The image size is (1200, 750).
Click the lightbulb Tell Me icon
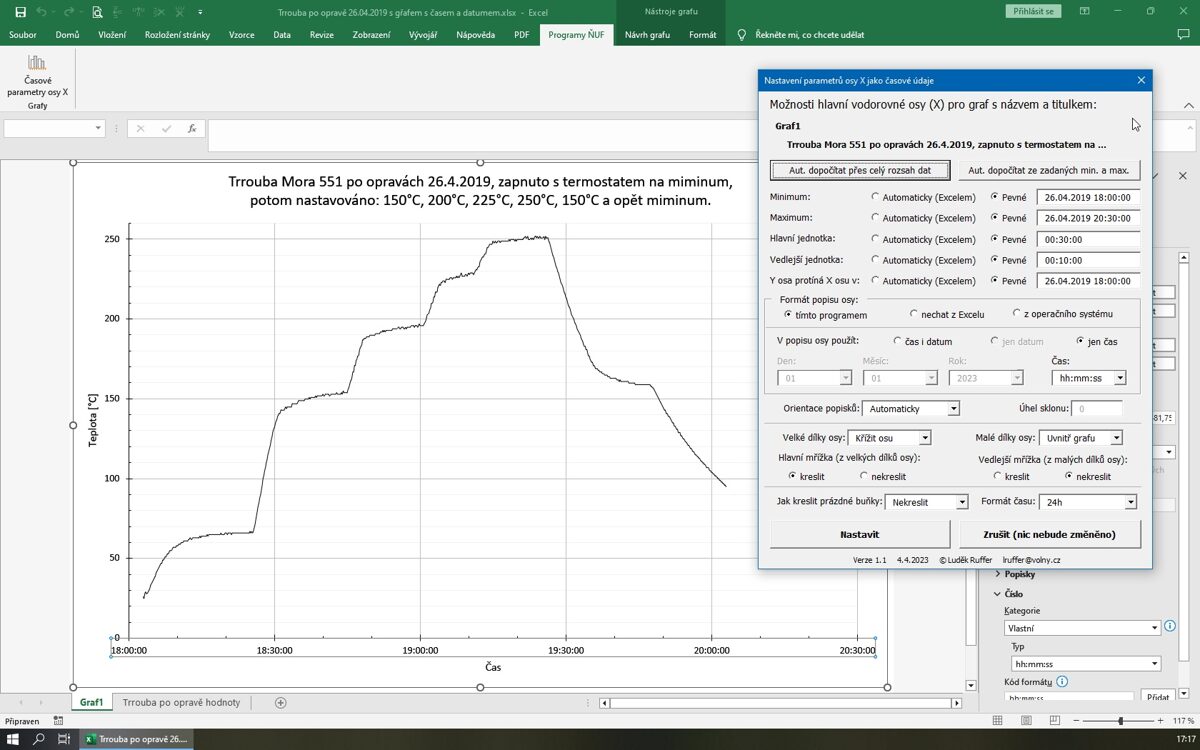[741, 34]
